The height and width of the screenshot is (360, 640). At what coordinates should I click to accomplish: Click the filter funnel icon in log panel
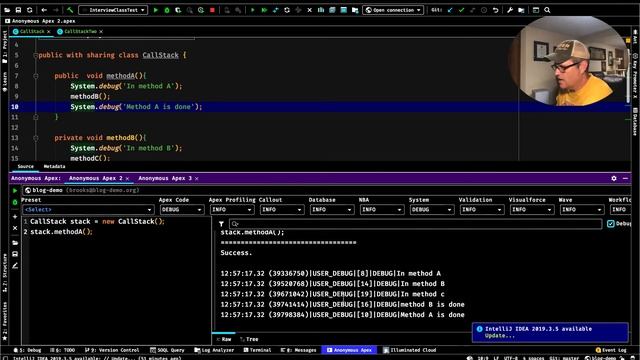point(221,224)
